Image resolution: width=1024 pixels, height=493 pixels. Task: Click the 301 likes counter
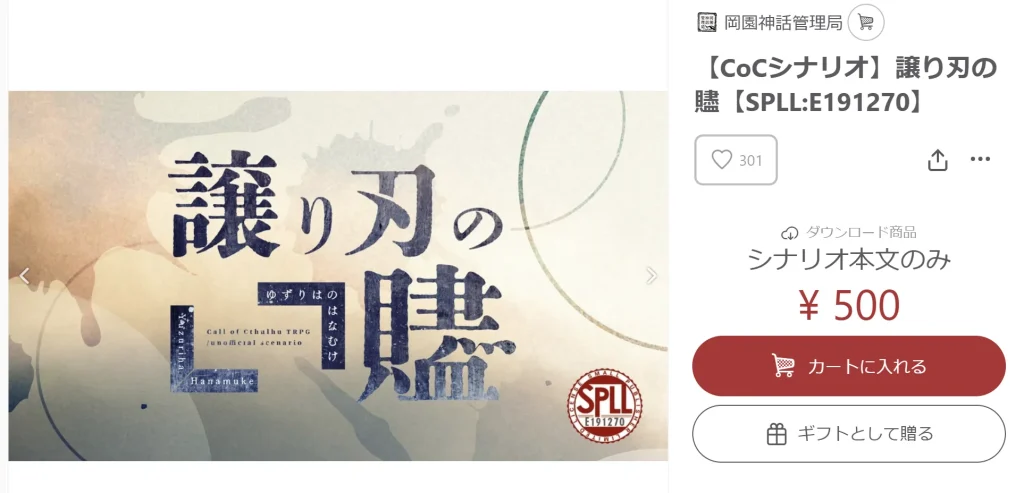pyautogui.click(x=751, y=161)
